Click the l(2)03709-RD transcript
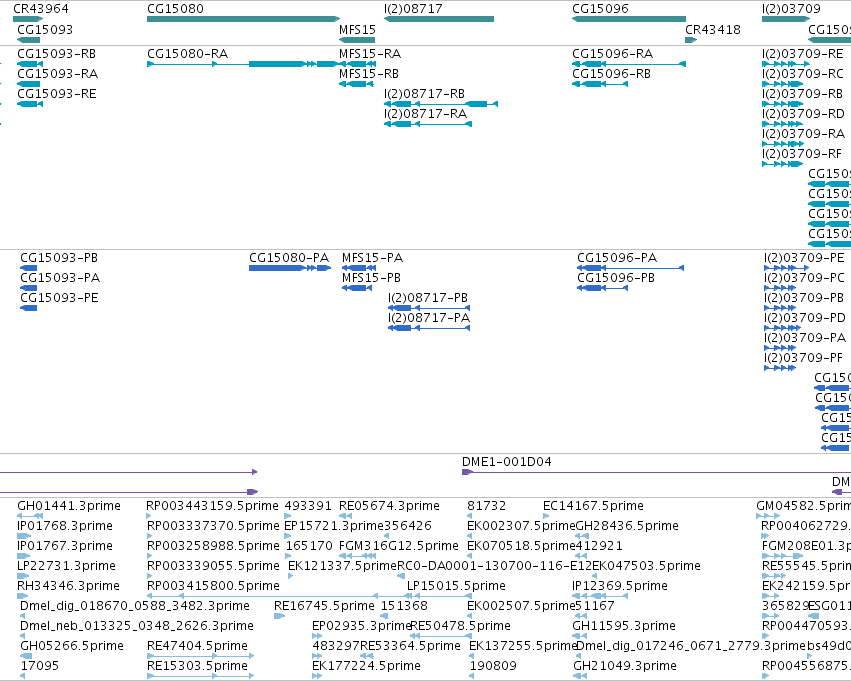This screenshot has width=851, height=681. [782, 124]
